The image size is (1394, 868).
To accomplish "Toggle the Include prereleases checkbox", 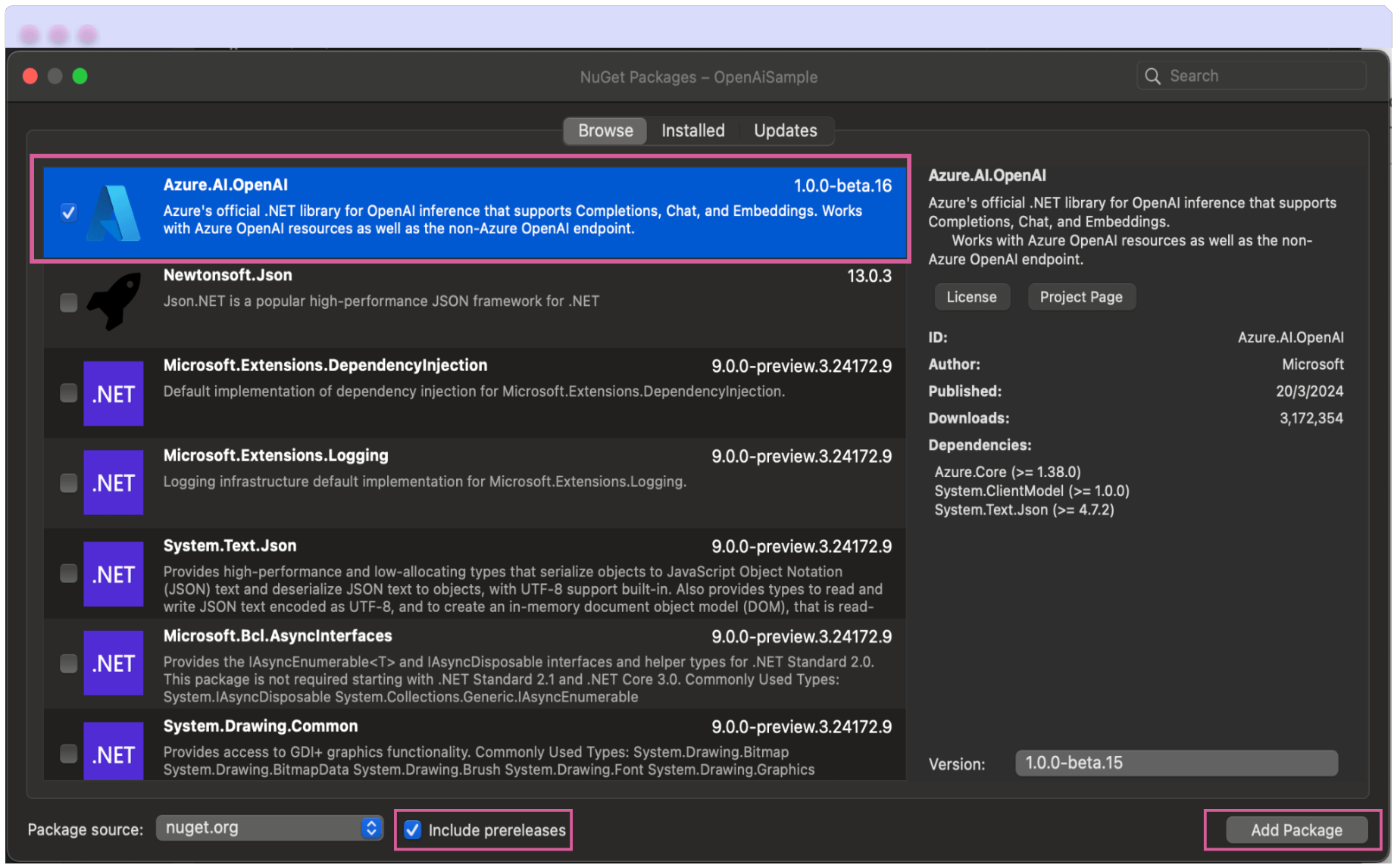I will 413,830.
